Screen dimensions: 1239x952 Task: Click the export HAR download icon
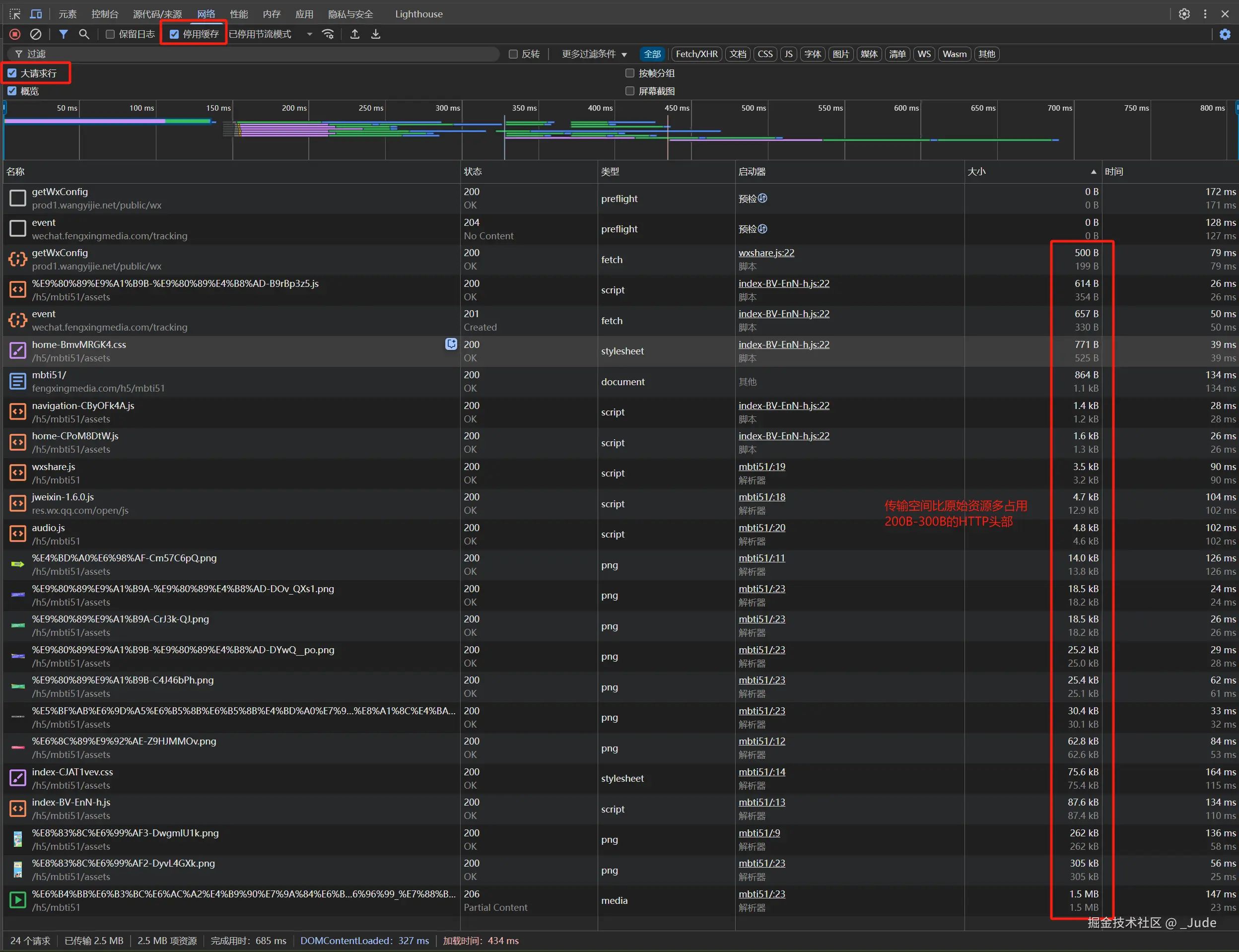click(x=376, y=35)
